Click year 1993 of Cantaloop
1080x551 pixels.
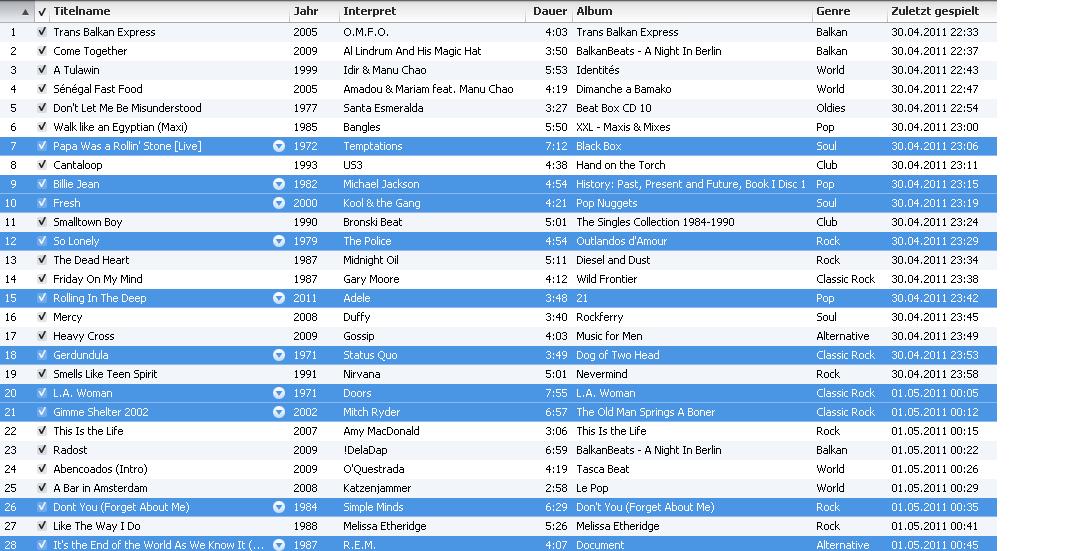point(305,165)
